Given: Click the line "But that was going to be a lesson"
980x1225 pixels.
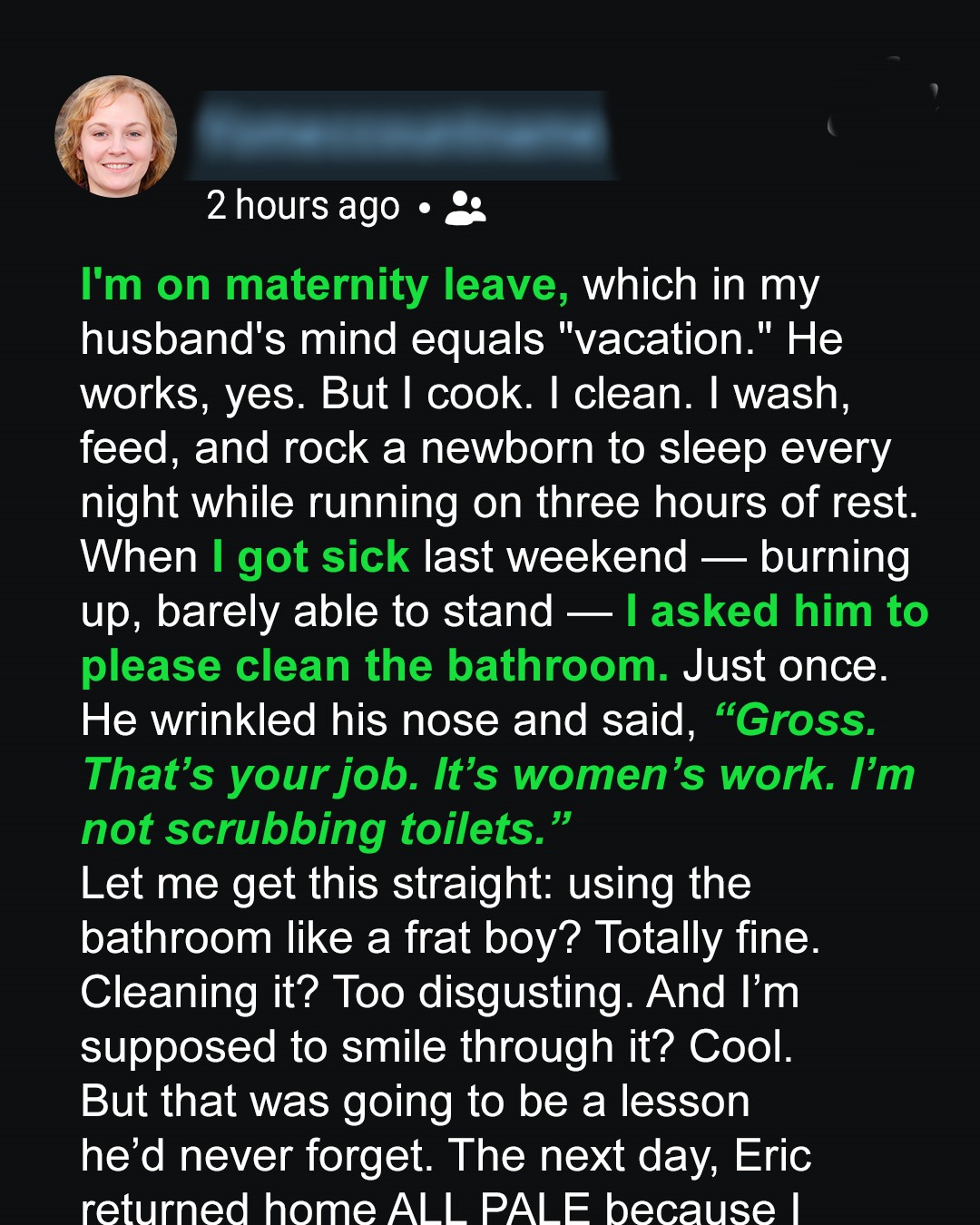Looking at the screenshot, I should pos(415,1102).
